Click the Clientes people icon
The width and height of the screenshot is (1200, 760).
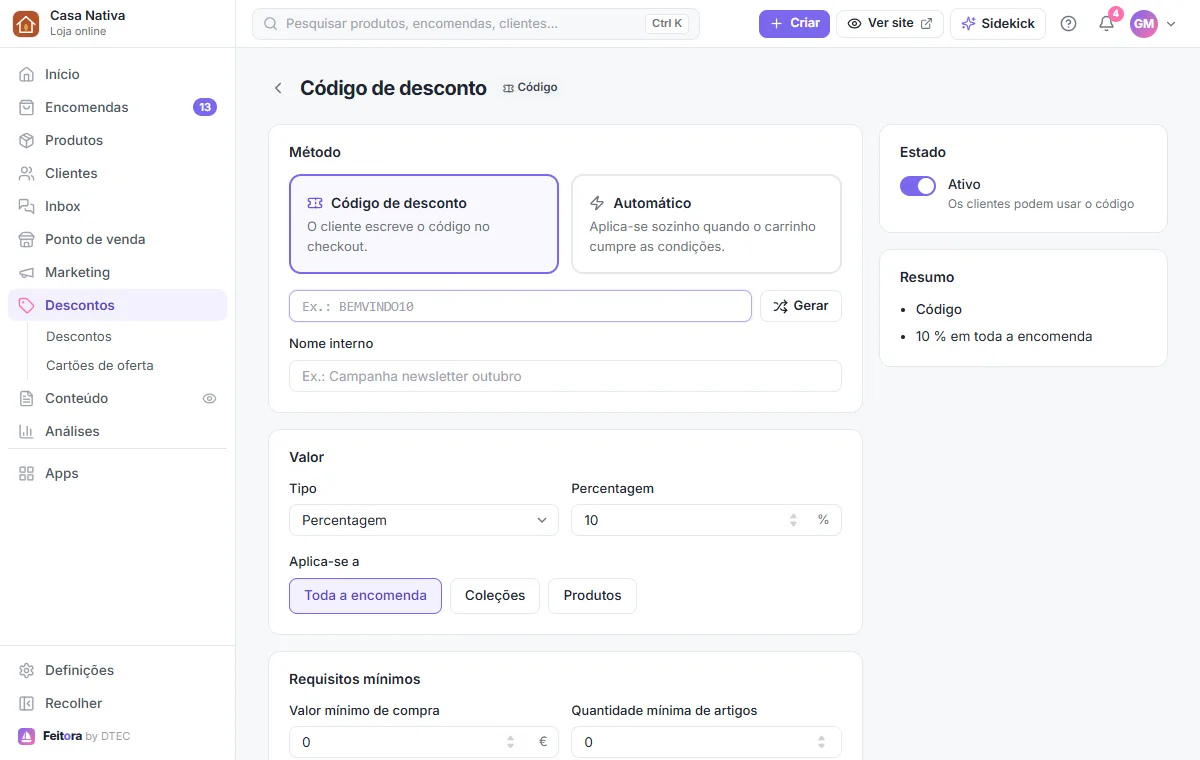[27, 173]
